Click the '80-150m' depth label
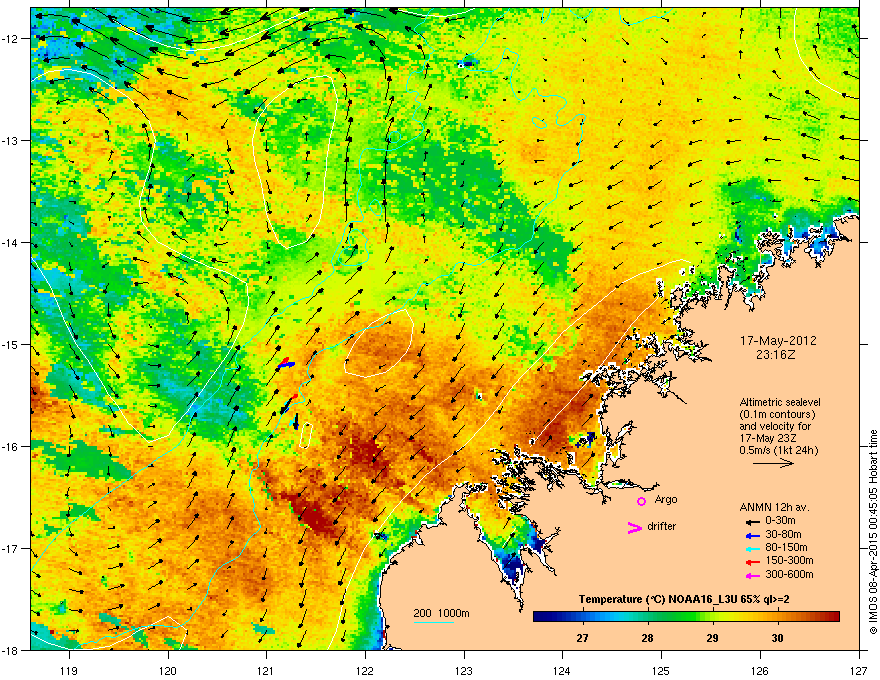This screenshot has width=880, height=680. (x=786, y=548)
